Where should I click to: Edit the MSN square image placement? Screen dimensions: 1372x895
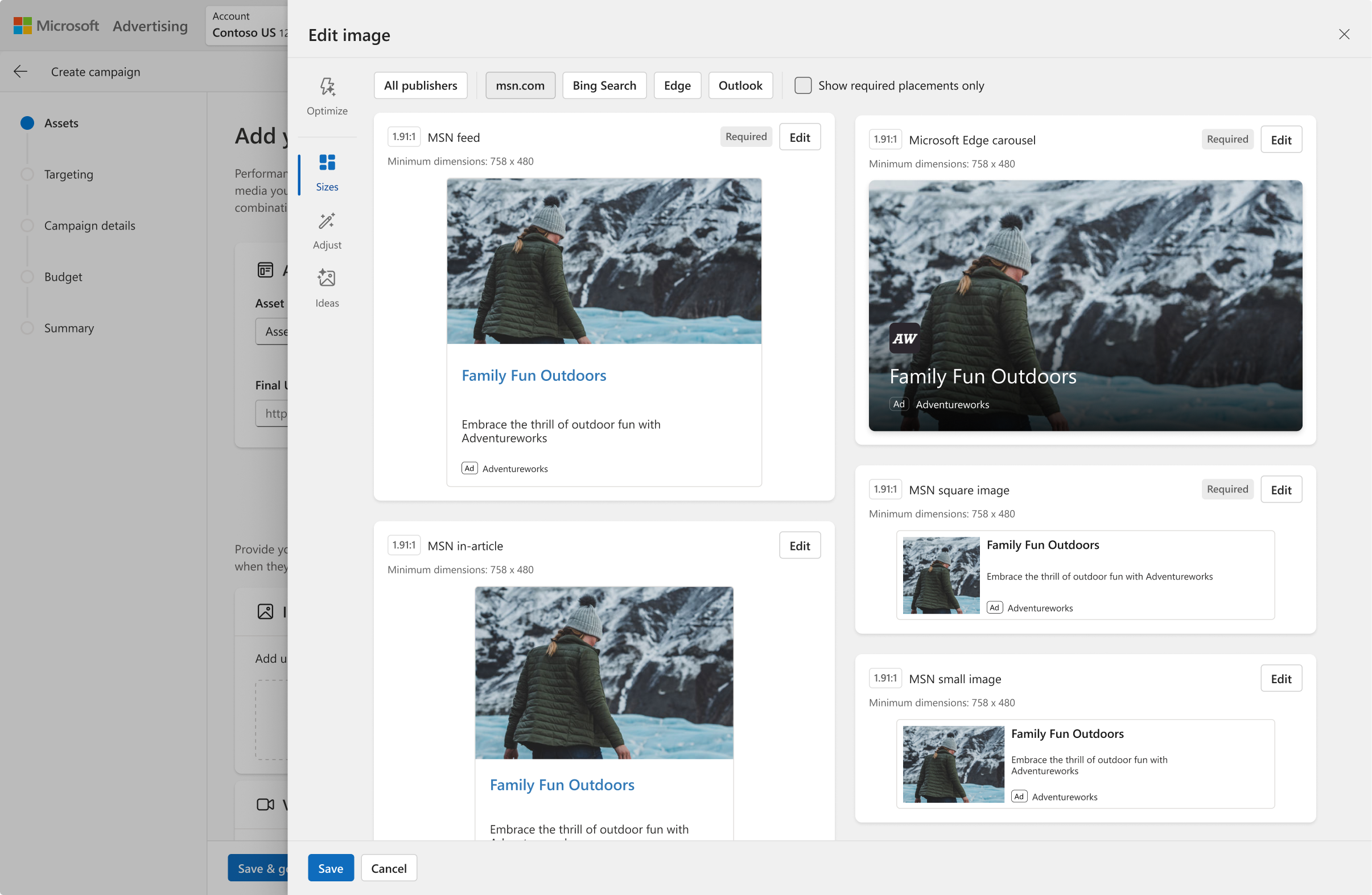[1281, 490]
